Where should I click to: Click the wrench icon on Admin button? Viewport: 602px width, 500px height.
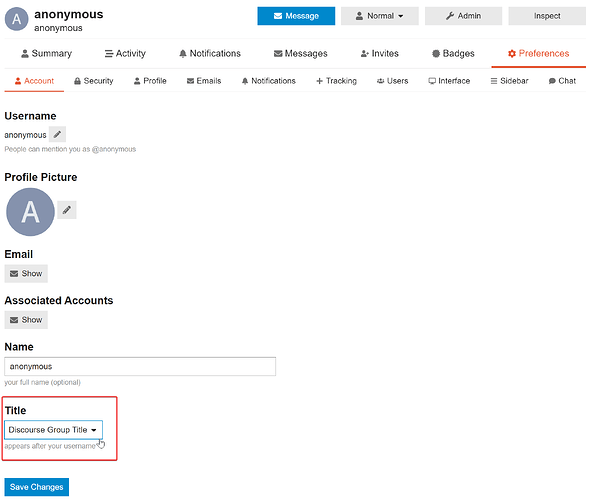pos(450,16)
